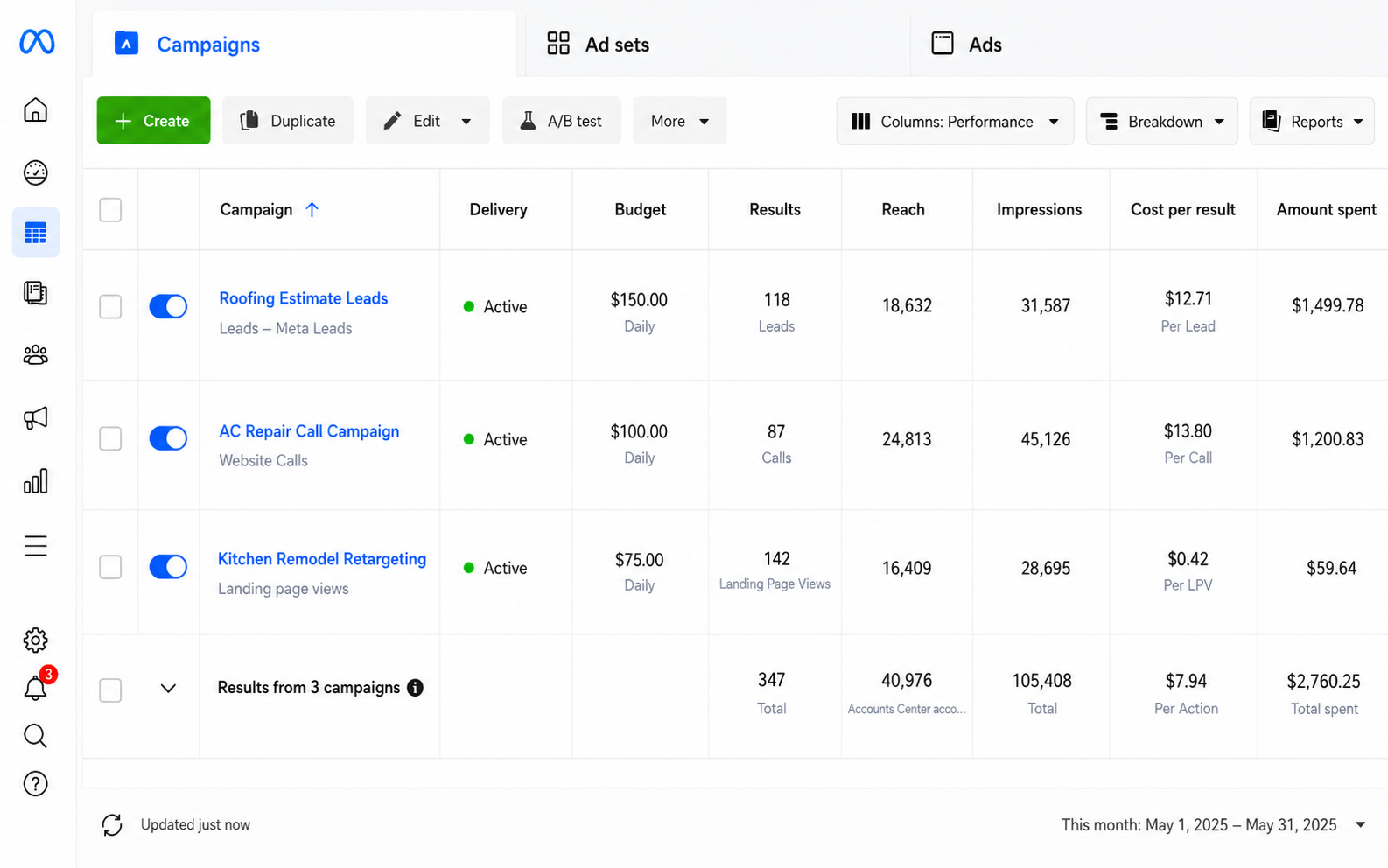Open the bar chart insights icon
The width and height of the screenshot is (1388, 868).
coord(35,481)
